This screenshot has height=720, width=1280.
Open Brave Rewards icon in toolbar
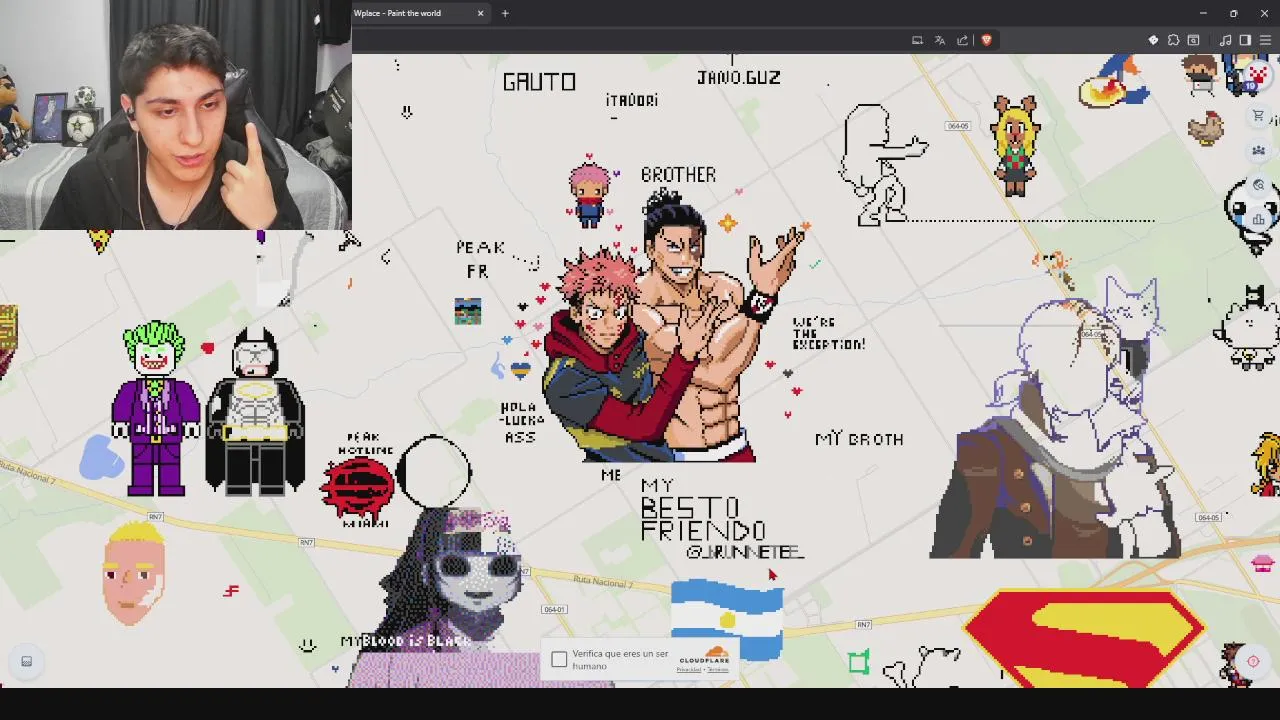tap(1153, 40)
